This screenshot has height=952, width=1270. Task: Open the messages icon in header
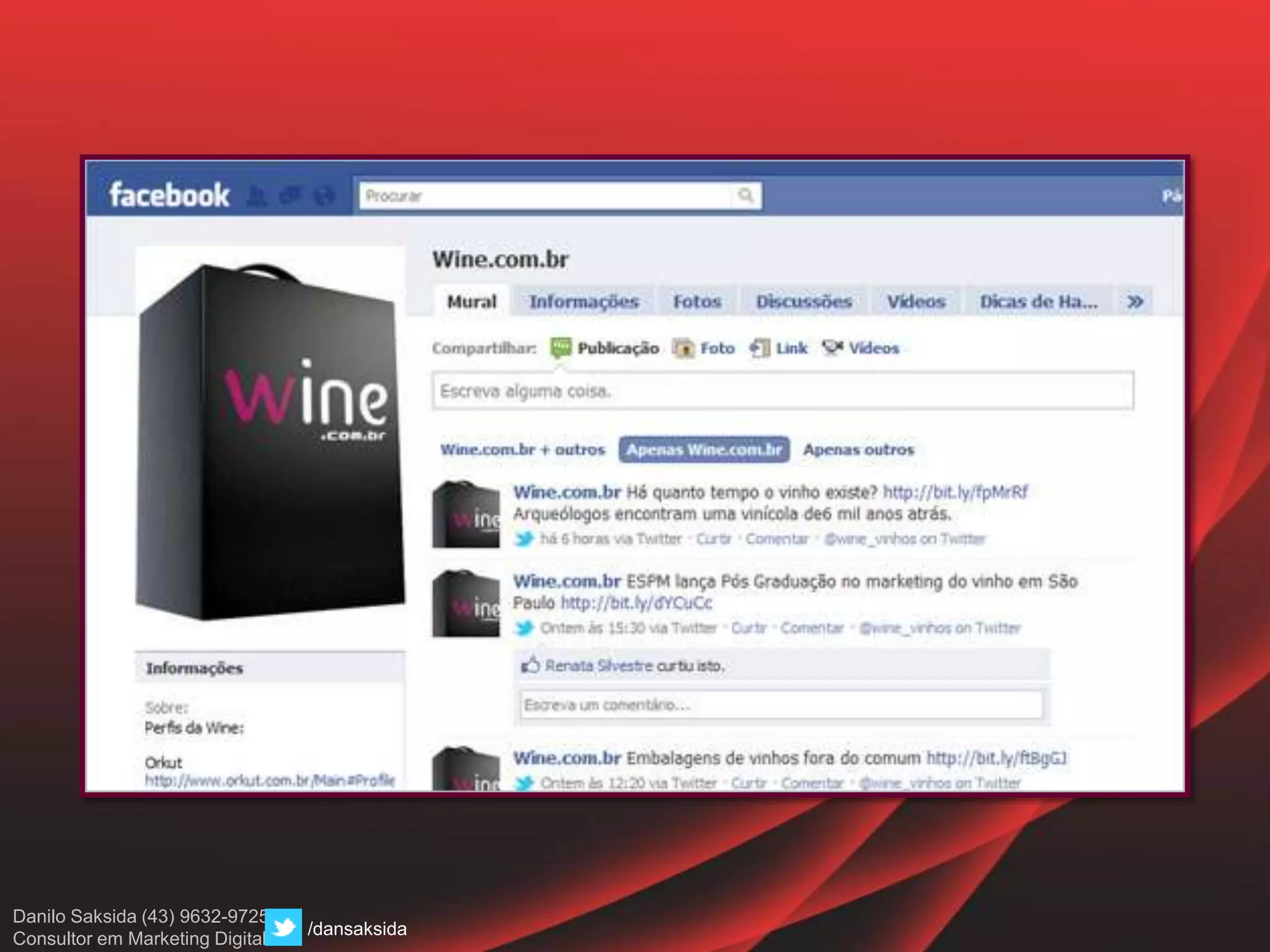tap(290, 196)
